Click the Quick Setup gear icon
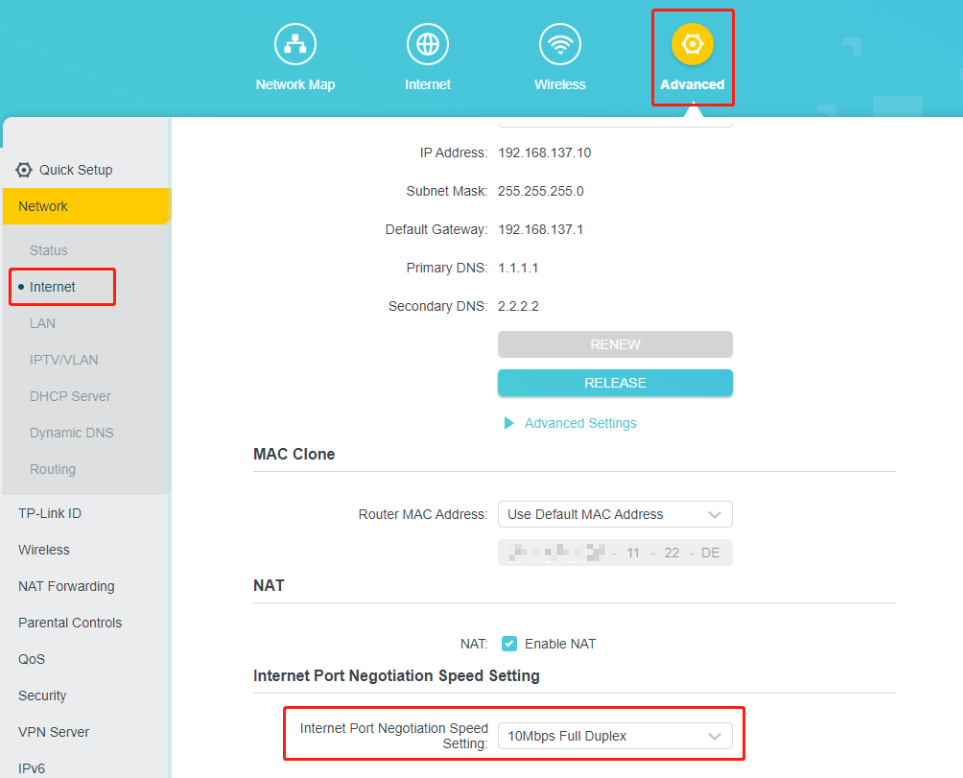Screen dimensions: 963x778 click(x=24, y=170)
